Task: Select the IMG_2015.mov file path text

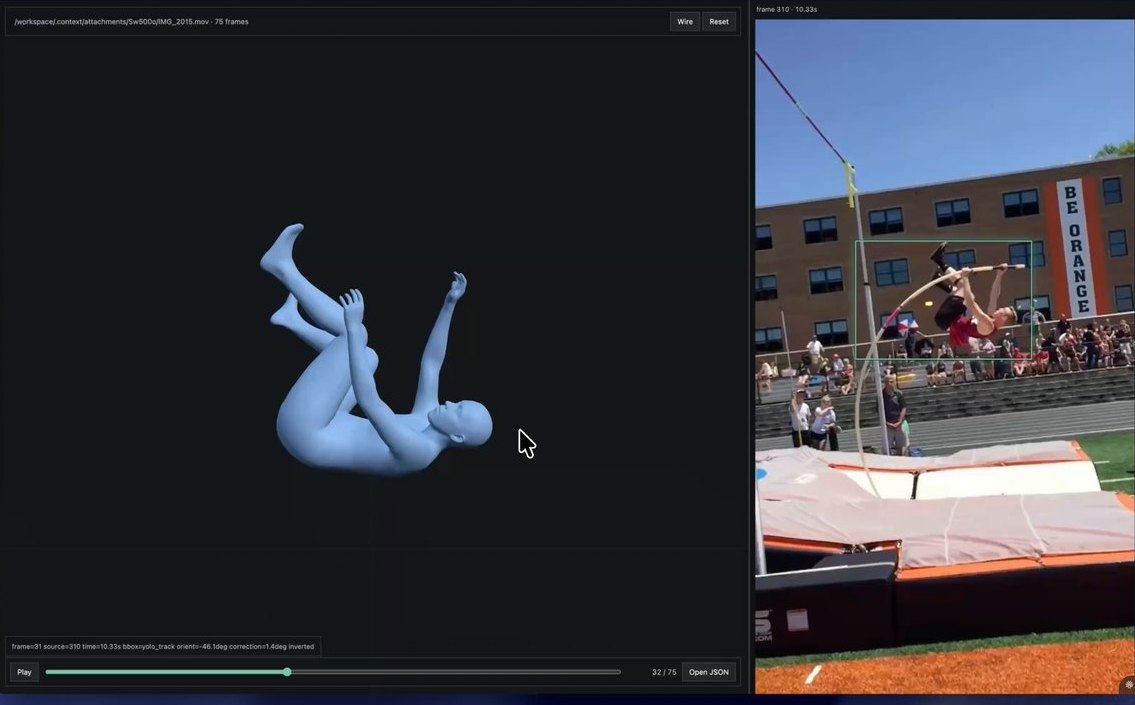Action: click(131, 22)
